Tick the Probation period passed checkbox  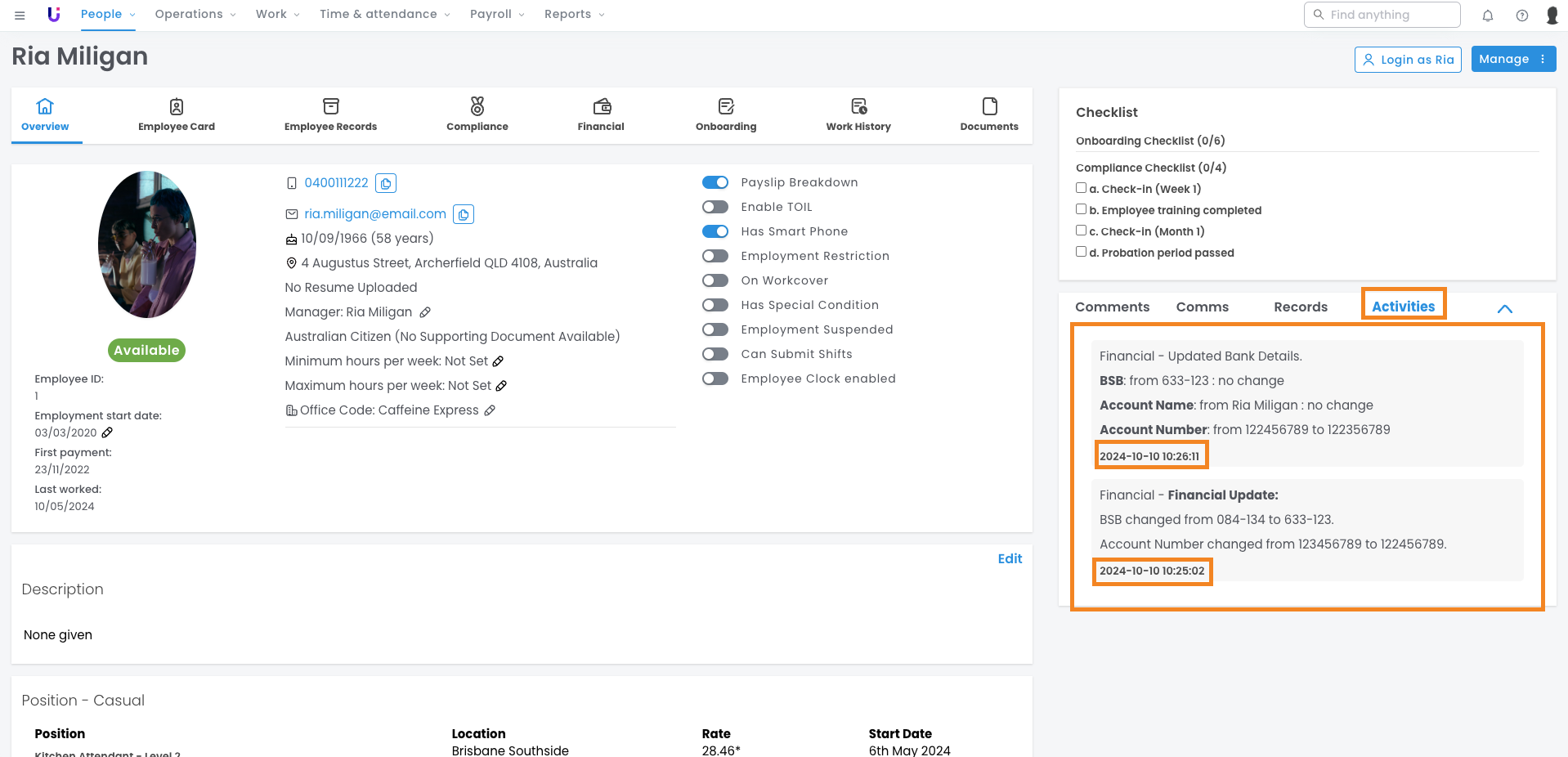[x=1081, y=252]
